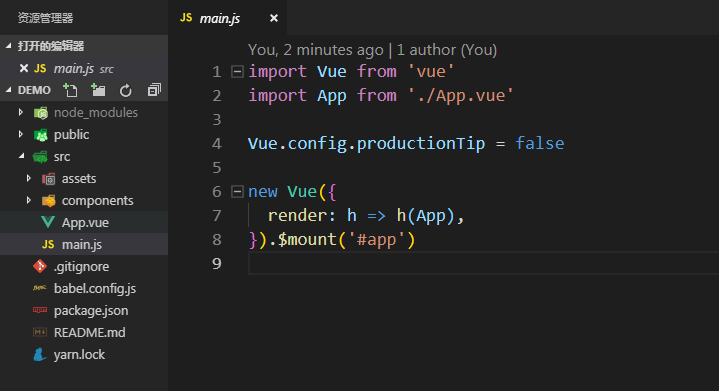Click the 资源管理器 panel title
This screenshot has width=719, height=391.
point(45,18)
